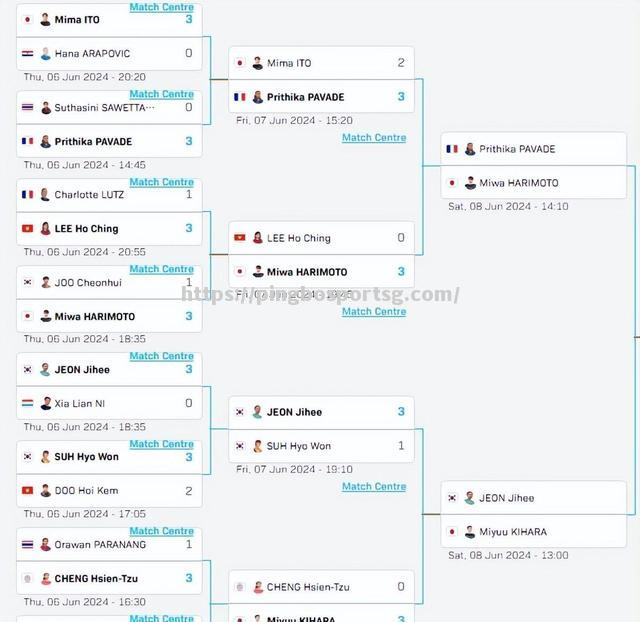Open Match Centre for LEE Ho Ching vs HARIMOTO
The width and height of the screenshot is (640, 622).
coord(374,311)
